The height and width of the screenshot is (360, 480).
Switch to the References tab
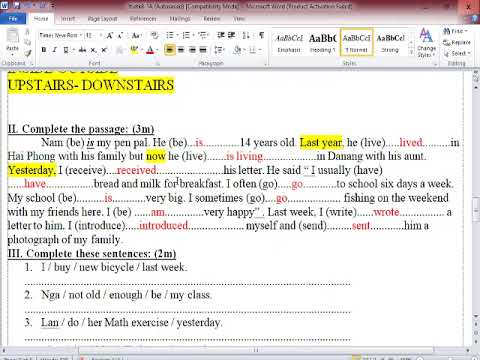[x=143, y=19]
